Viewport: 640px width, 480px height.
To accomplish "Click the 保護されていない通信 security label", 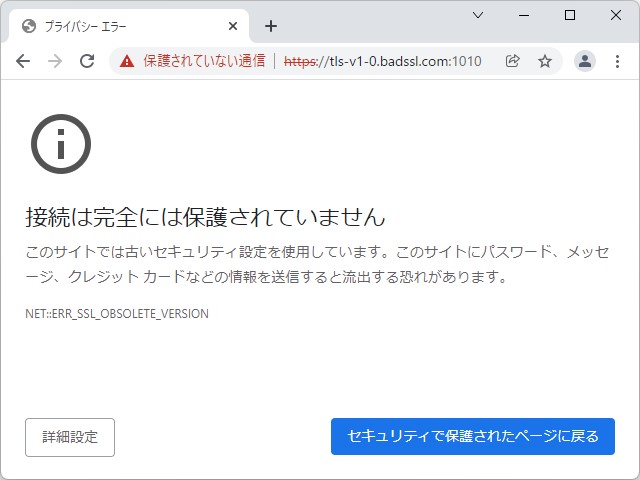I will 204,61.
